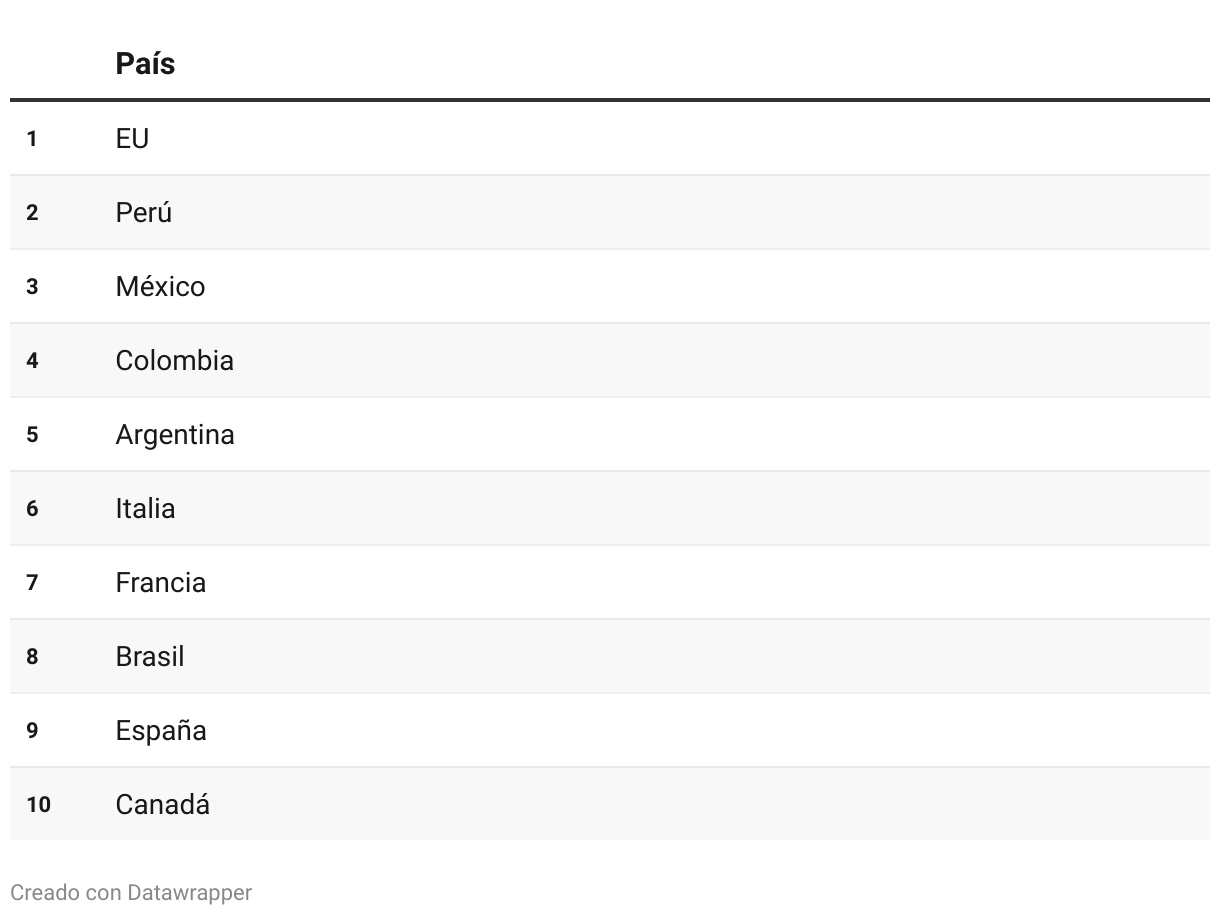Screen dimensions: 1220x916
Task: Click the Francia entry
Action: (x=161, y=582)
